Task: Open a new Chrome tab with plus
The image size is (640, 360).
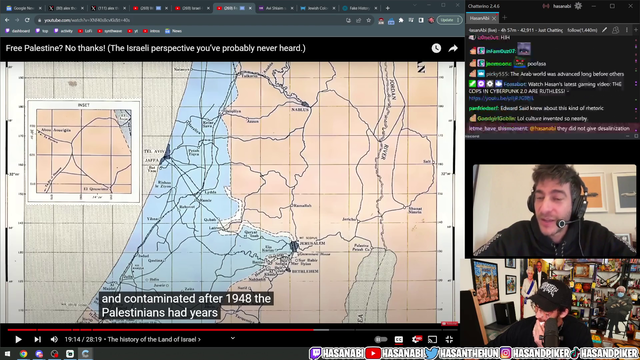Action: click(x=387, y=8)
